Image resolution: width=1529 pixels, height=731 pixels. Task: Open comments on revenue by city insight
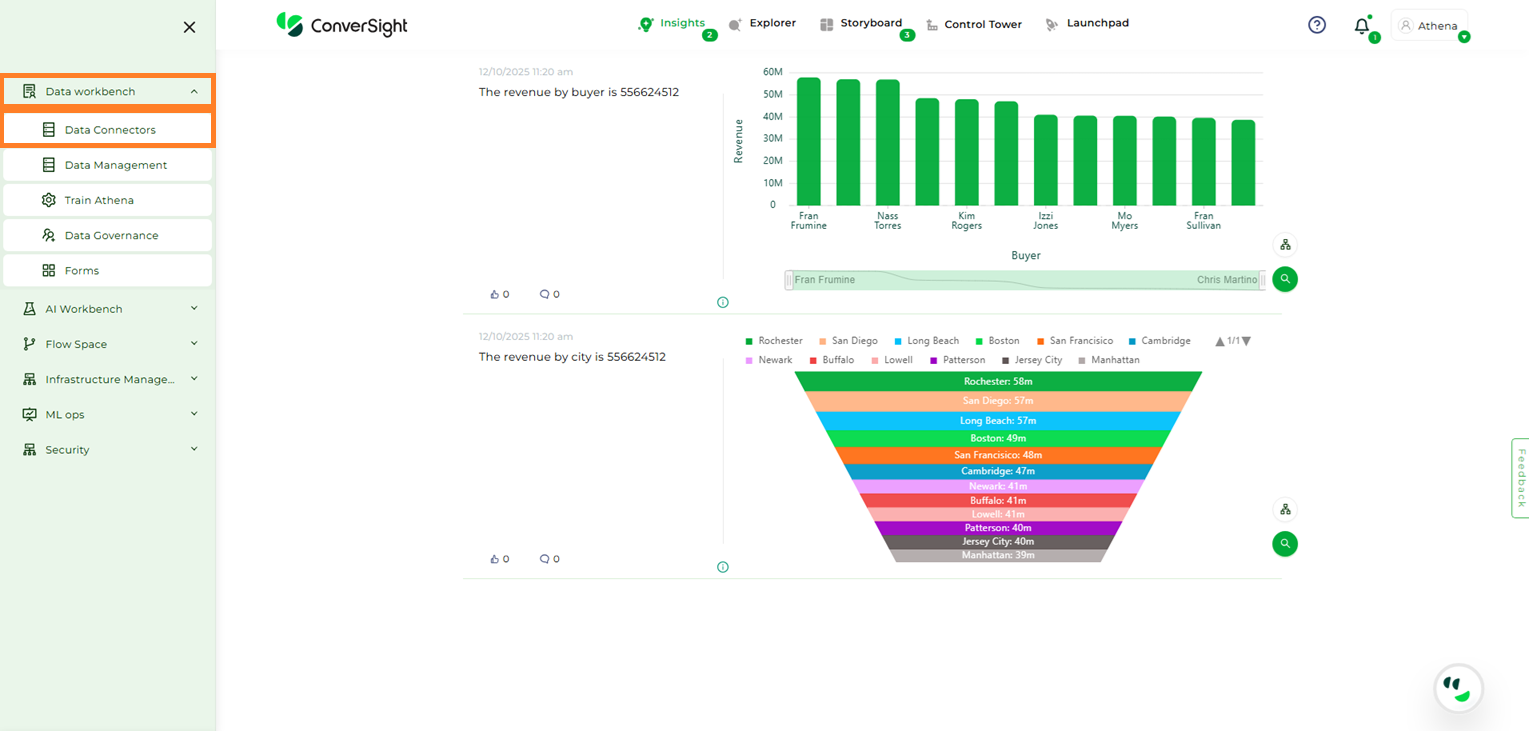[545, 559]
